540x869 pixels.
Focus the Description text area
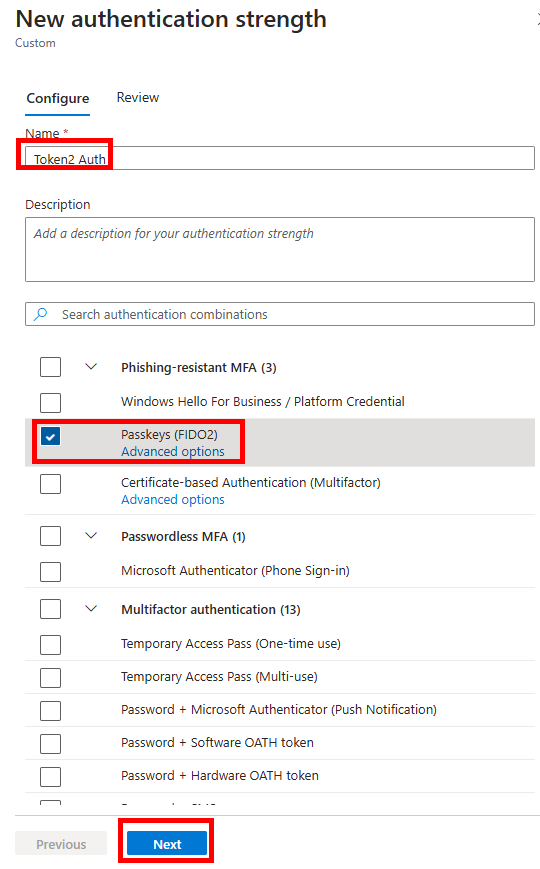click(x=280, y=249)
